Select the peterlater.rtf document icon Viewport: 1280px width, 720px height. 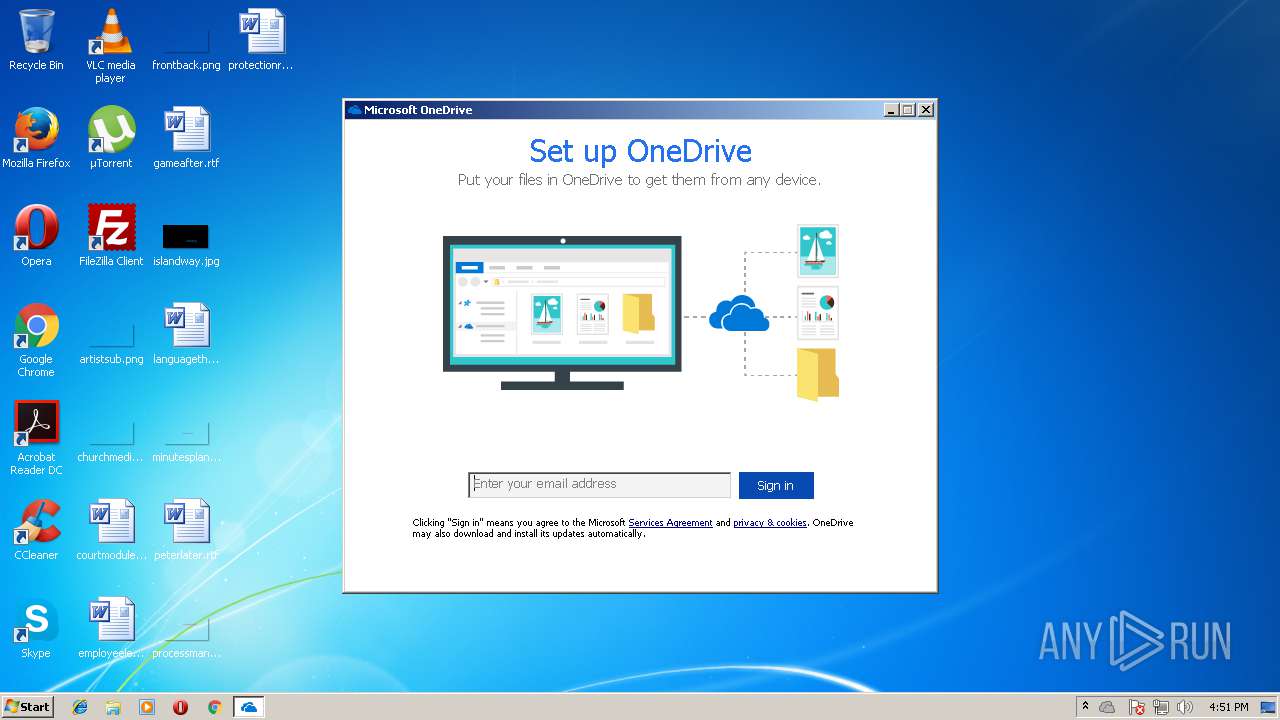click(x=186, y=530)
